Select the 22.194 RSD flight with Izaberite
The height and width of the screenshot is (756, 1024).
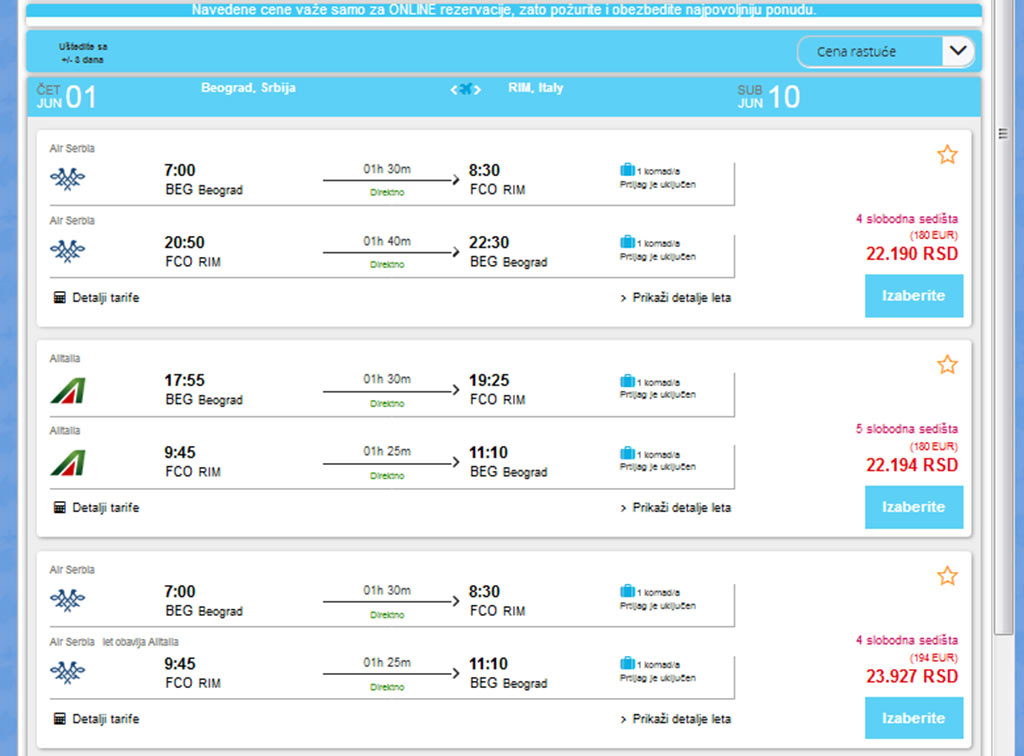pyautogui.click(x=914, y=507)
